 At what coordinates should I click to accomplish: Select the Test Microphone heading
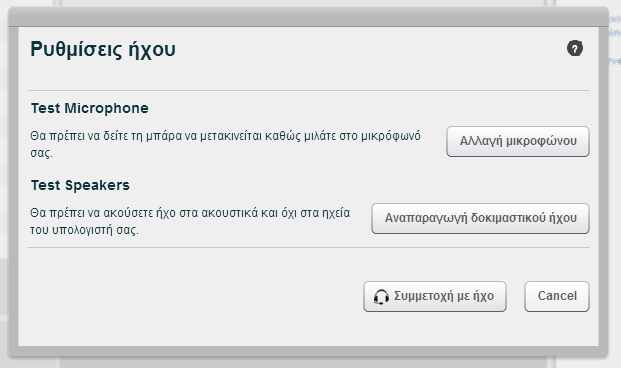tap(90, 108)
